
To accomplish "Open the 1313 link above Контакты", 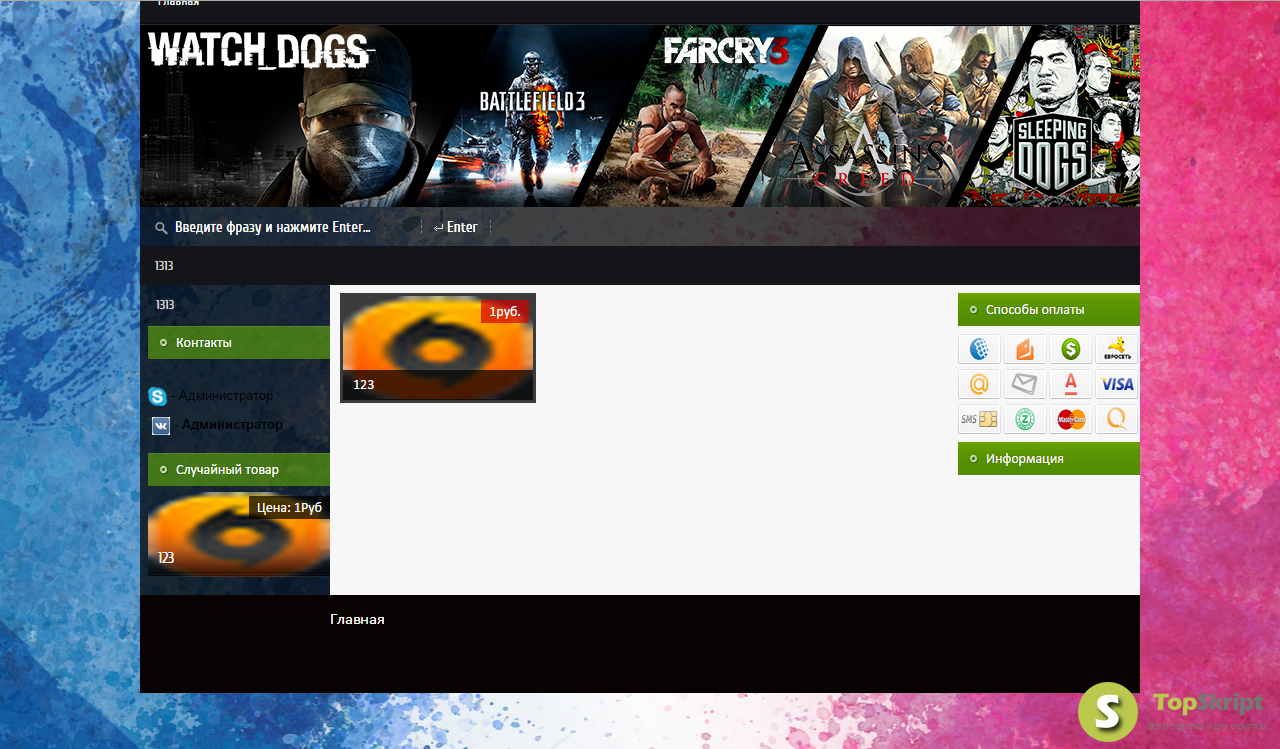I will point(165,304).
